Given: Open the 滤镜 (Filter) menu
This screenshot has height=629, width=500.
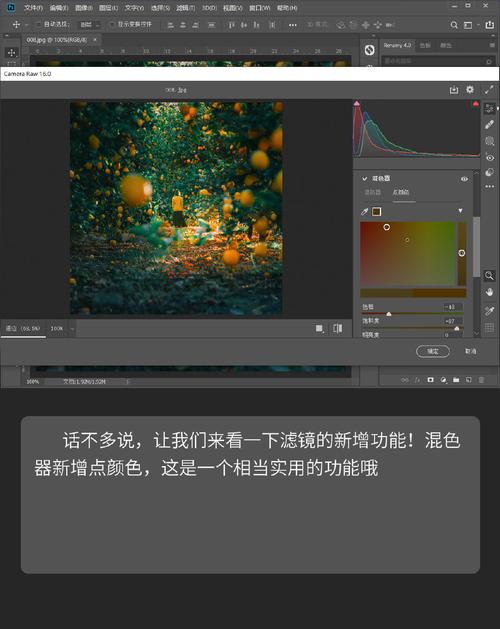Looking at the screenshot, I should click(186, 8).
